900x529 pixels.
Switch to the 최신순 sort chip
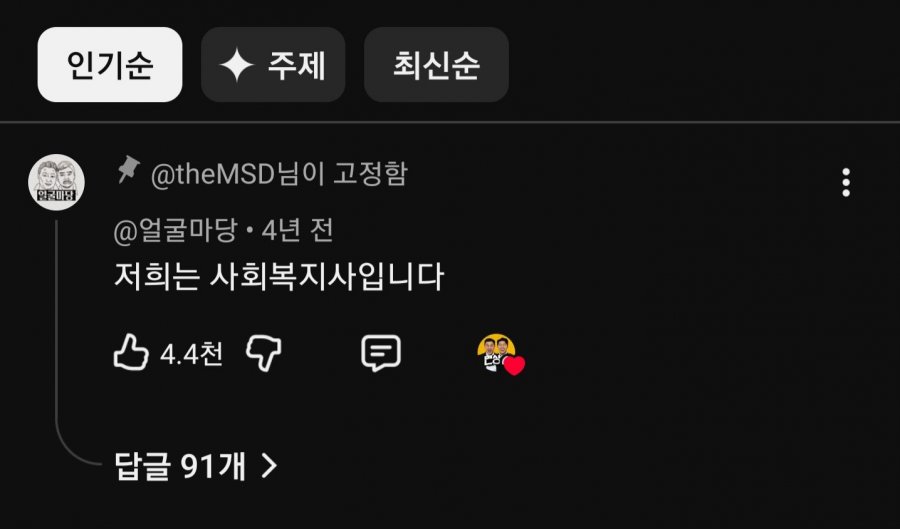[x=436, y=64]
